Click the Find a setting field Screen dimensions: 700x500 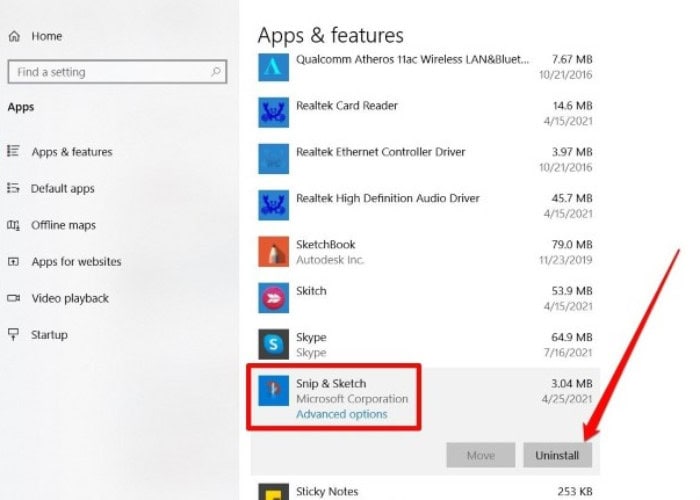pos(117,72)
